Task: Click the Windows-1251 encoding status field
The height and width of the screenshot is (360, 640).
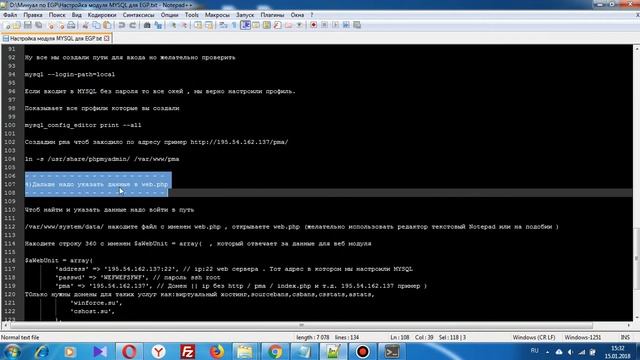Action: (582, 338)
